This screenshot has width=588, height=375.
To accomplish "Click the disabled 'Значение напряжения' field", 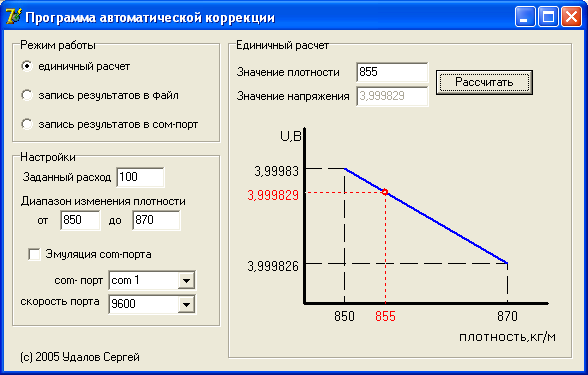I will [x=392, y=96].
